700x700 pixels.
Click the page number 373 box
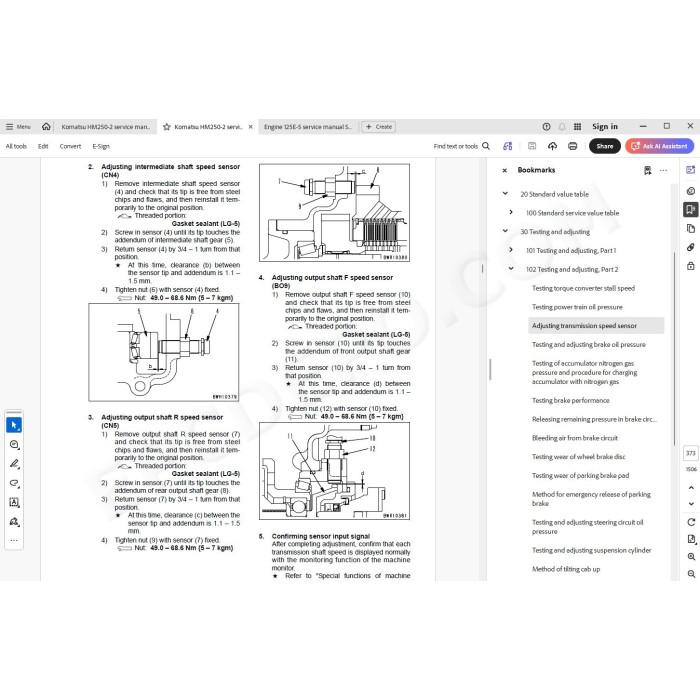click(691, 453)
